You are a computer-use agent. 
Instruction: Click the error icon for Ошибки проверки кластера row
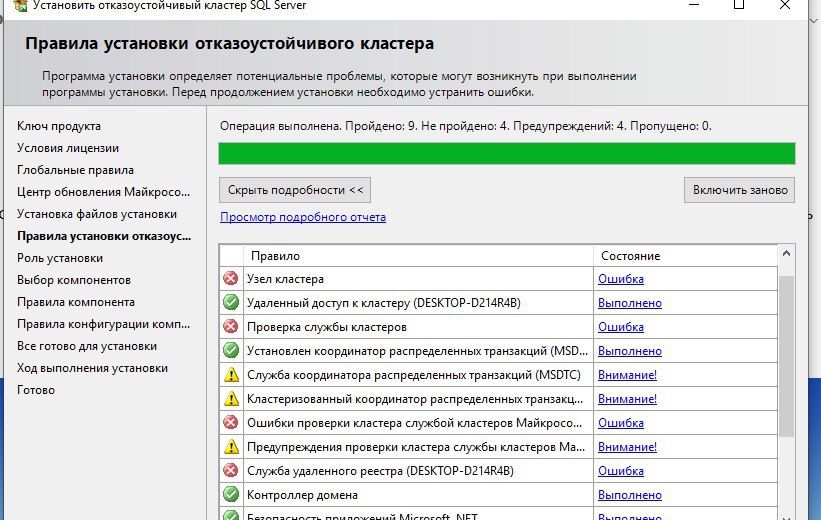[x=230, y=422]
